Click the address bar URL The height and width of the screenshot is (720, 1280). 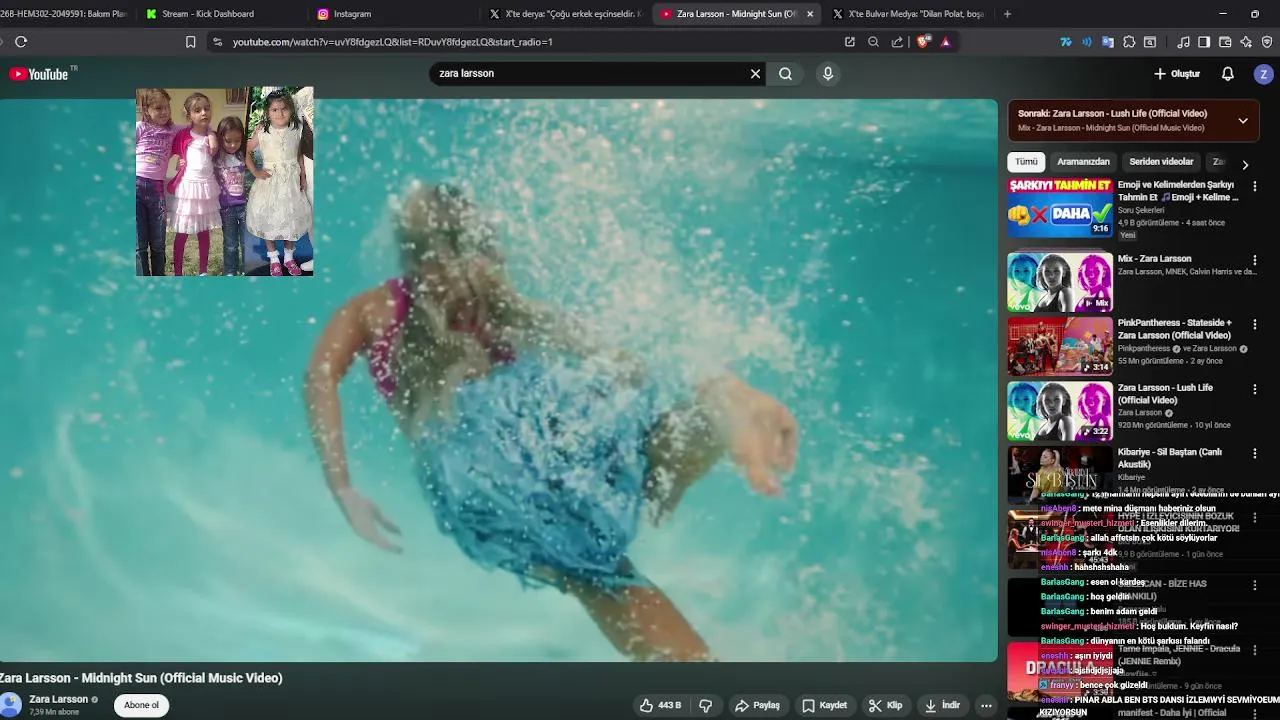[392, 42]
